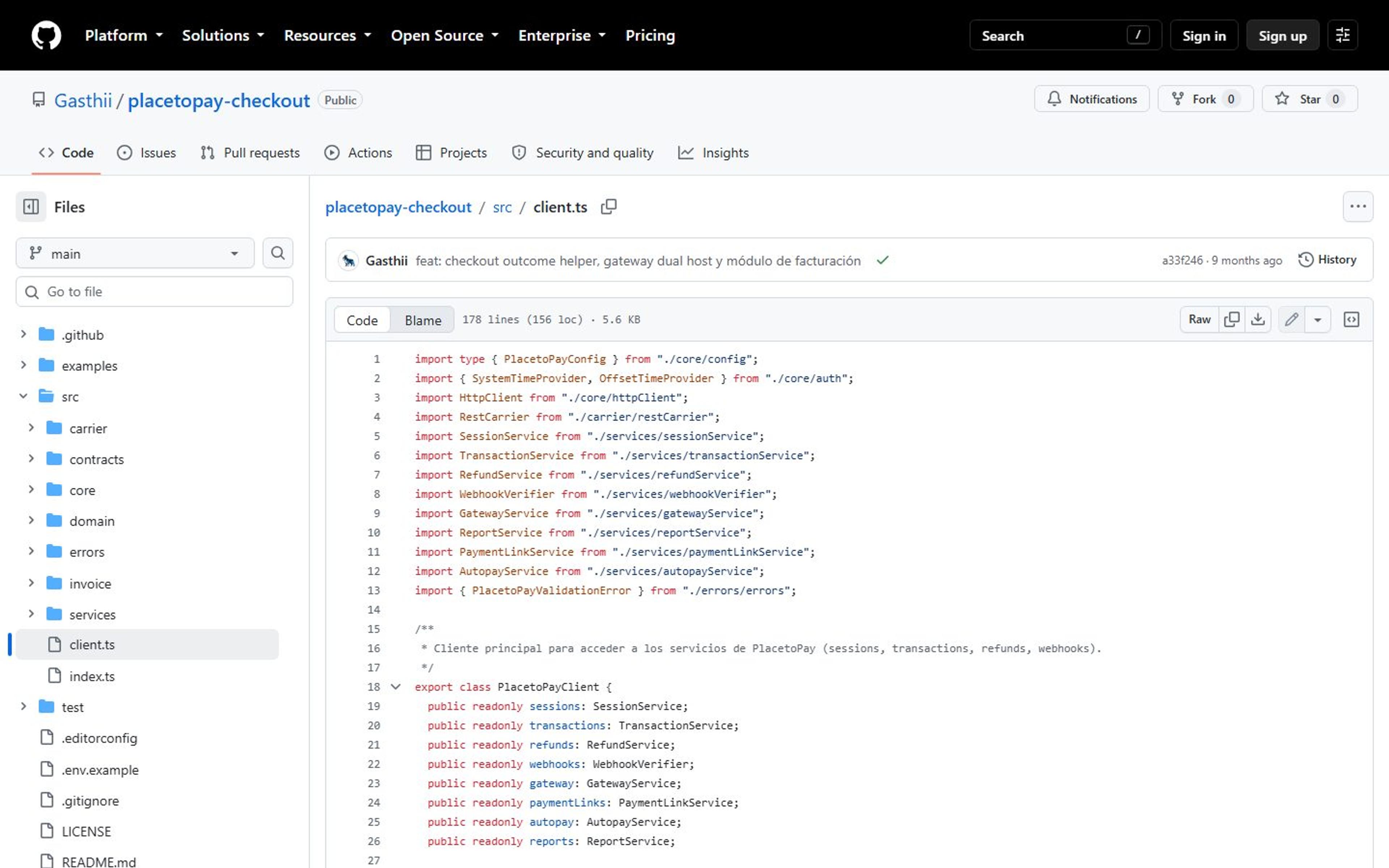The image size is (1389, 868).
Task: Collapse the src folder chevron
Action: (x=24, y=396)
